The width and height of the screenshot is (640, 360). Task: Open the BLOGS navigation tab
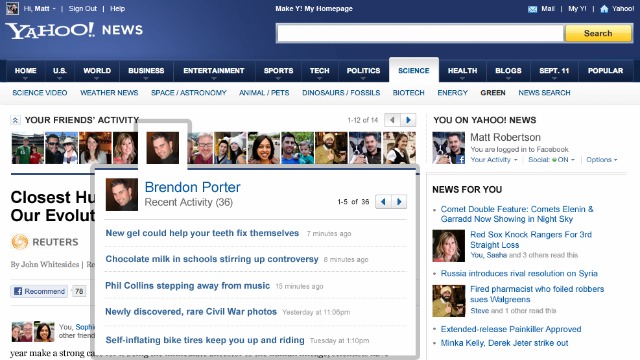tap(508, 71)
